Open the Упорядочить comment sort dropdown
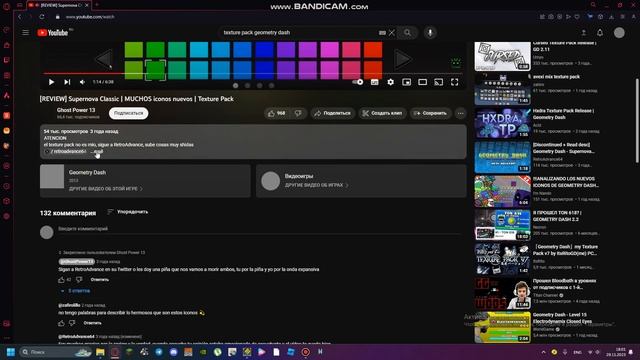 tap(127, 212)
